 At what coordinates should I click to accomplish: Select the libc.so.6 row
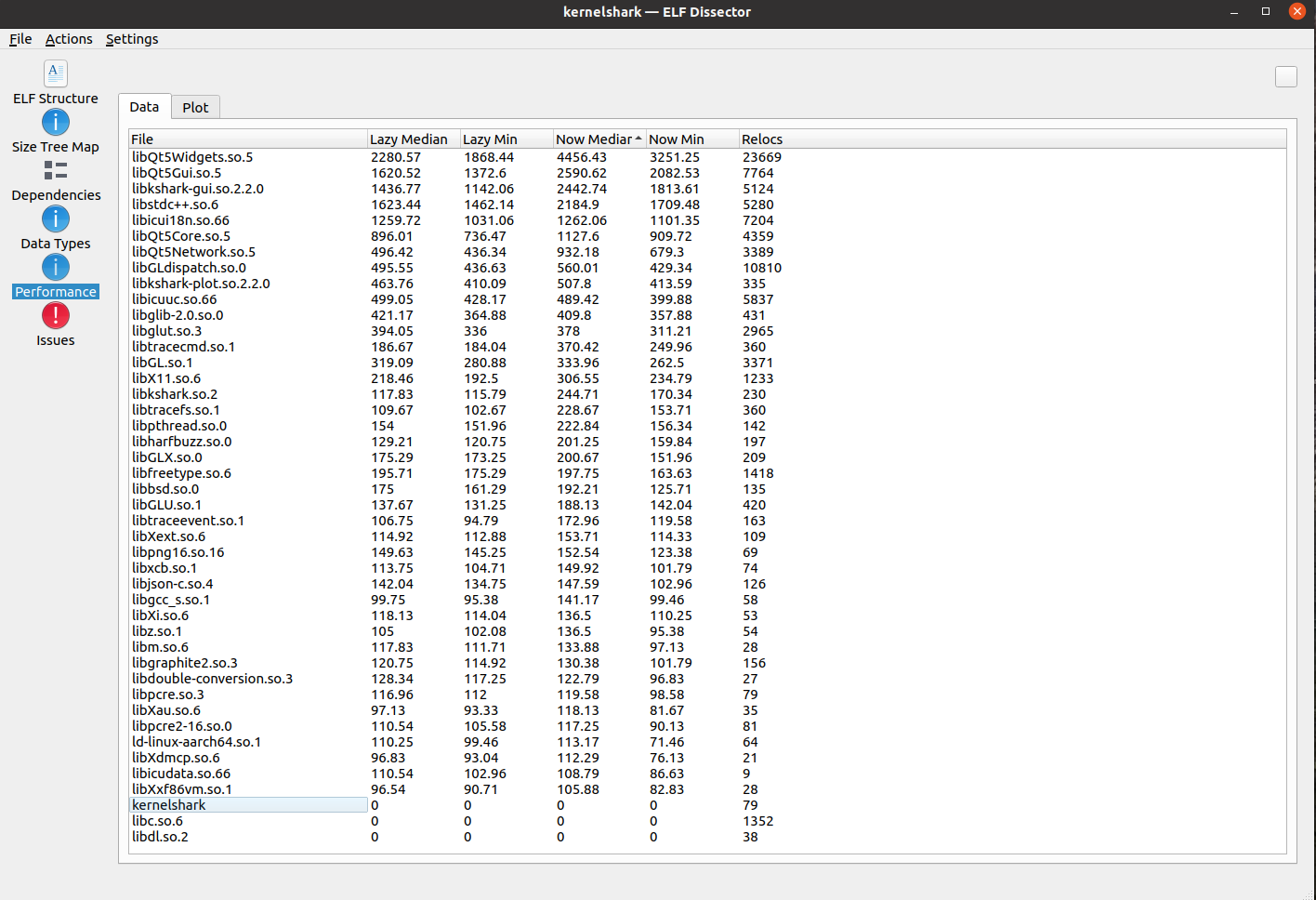[707, 821]
